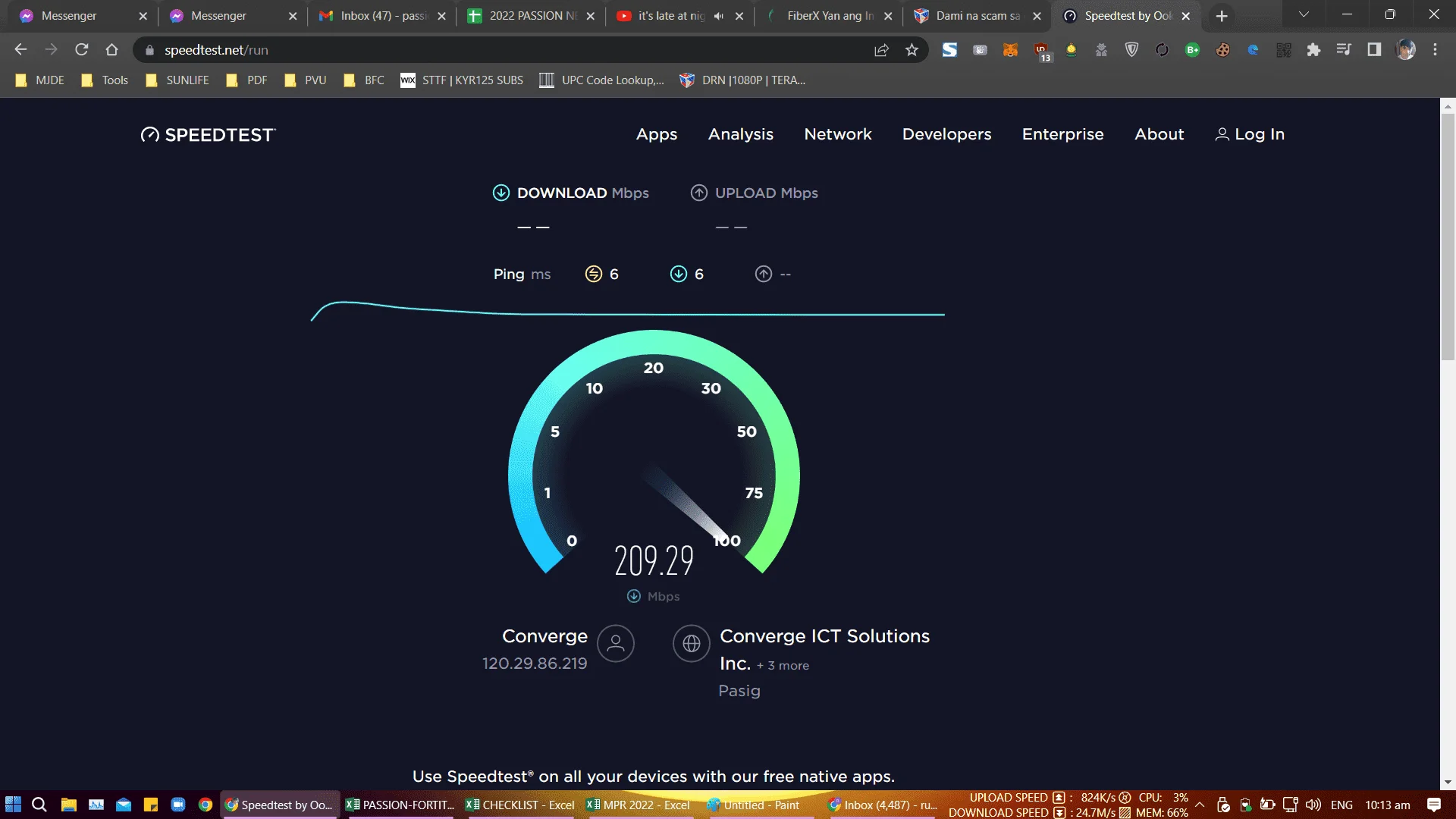Open the MetaMask fox extension

click(x=1010, y=50)
